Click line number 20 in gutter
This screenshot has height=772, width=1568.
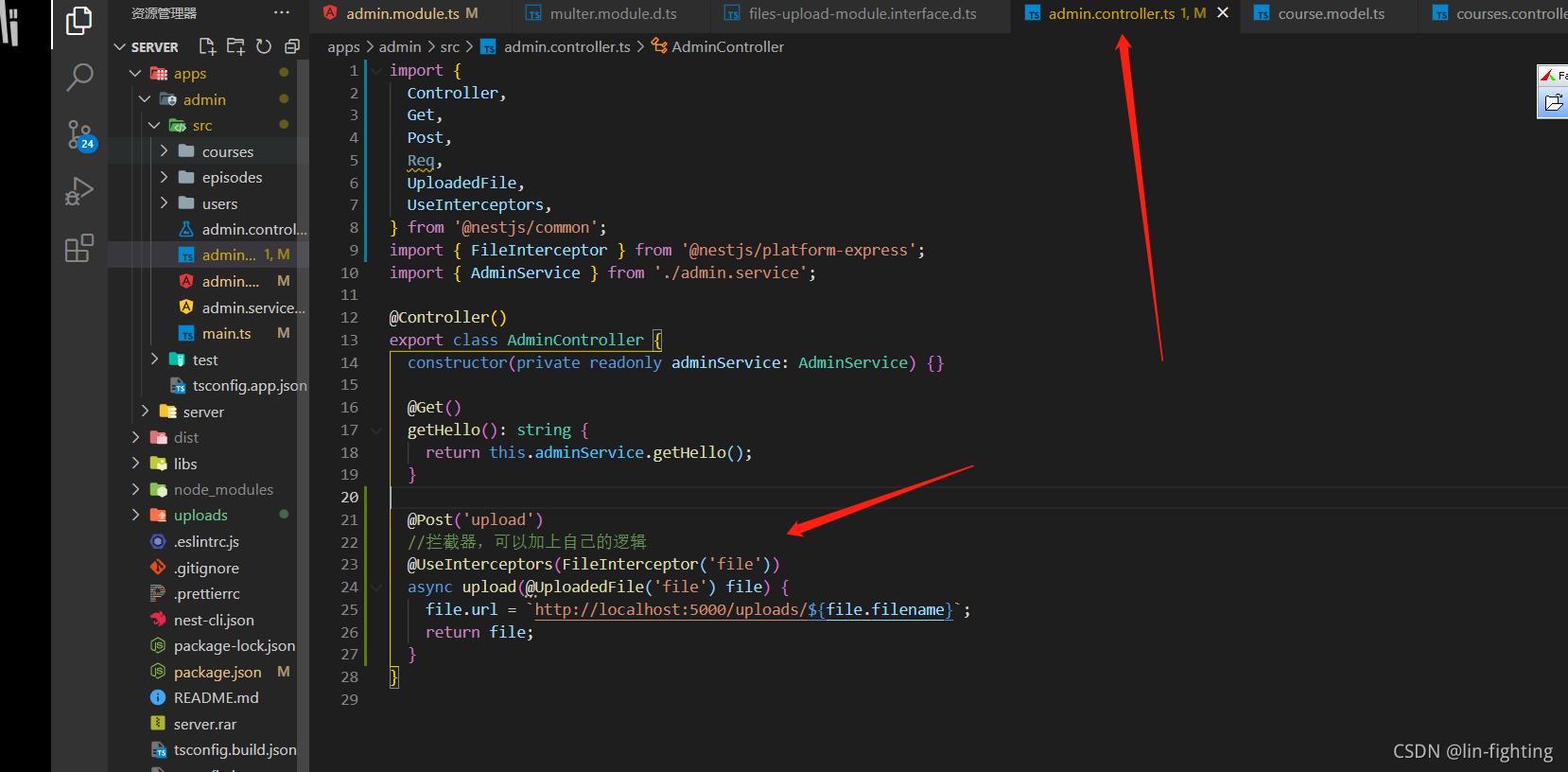pos(349,497)
